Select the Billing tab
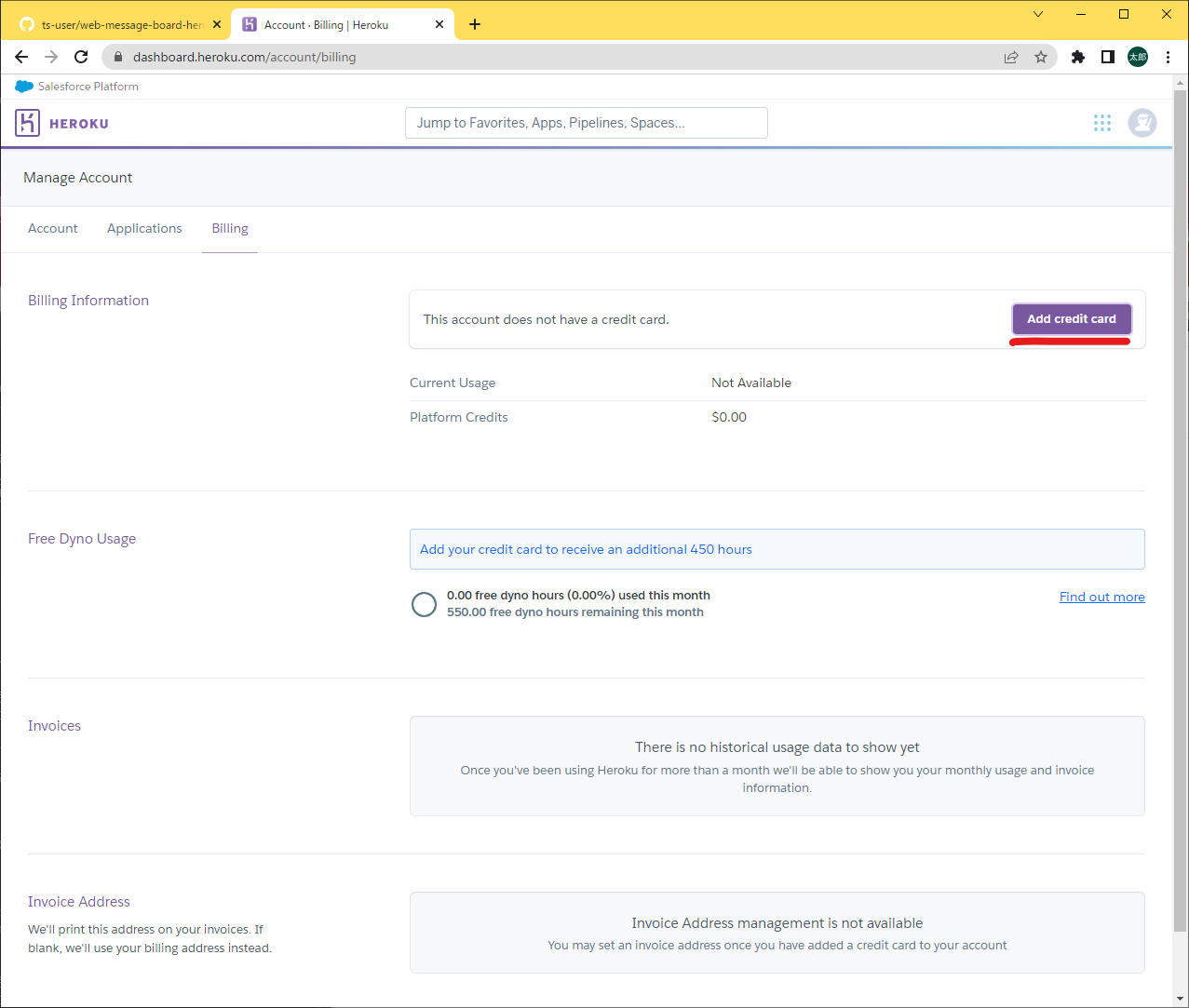The height and width of the screenshot is (1008, 1189). click(230, 228)
